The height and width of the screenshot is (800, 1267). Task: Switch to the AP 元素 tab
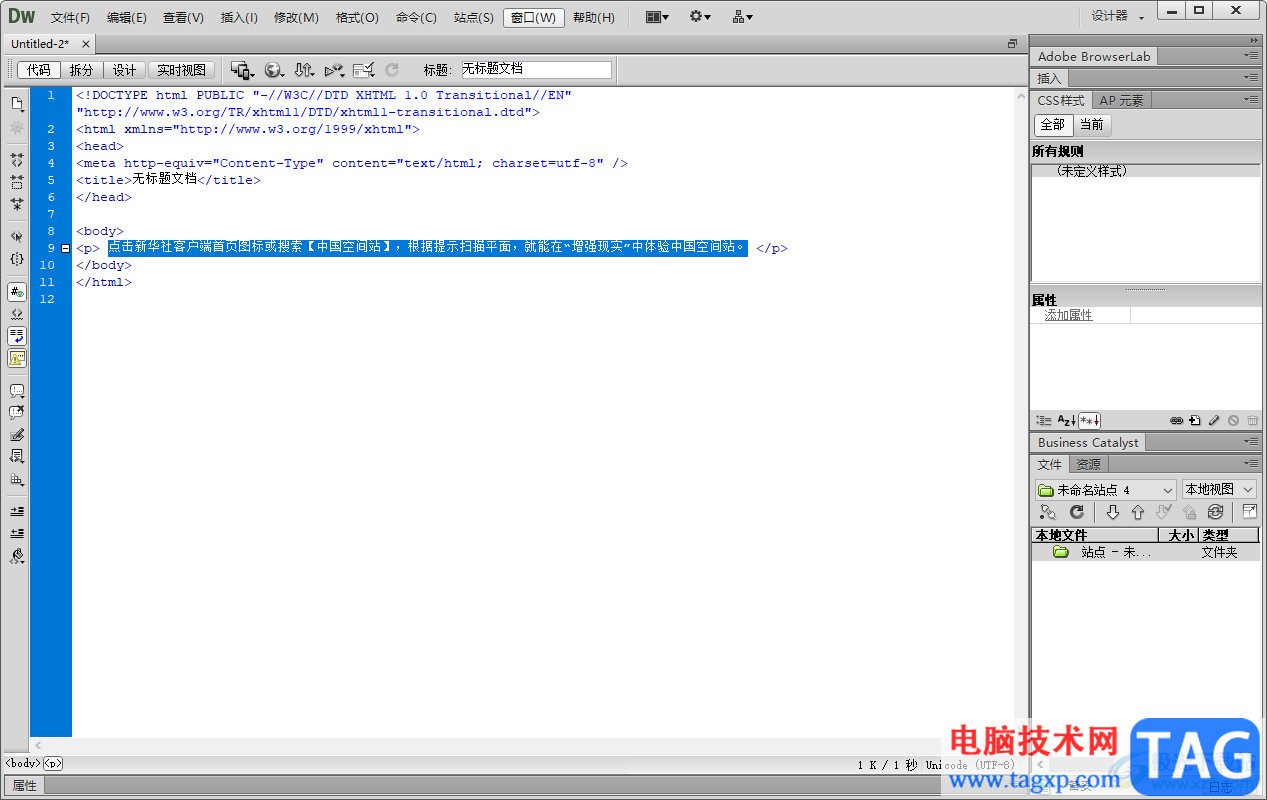tap(1121, 100)
